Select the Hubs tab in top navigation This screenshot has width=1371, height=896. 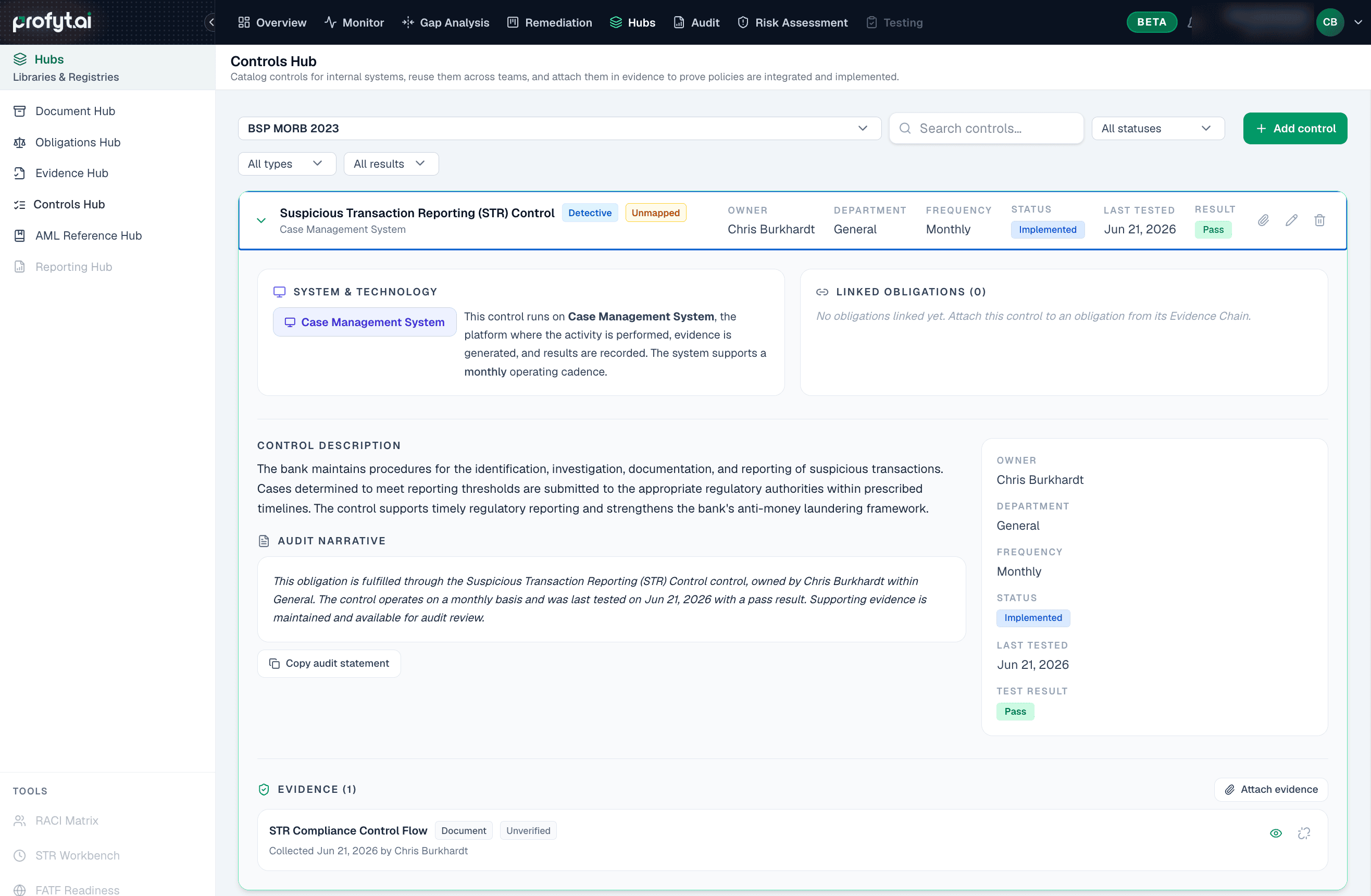coord(632,22)
